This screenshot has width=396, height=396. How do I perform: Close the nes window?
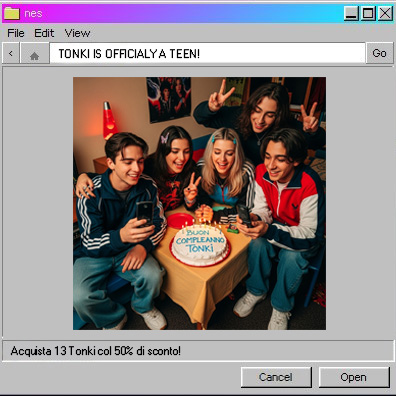pos(385,13)
